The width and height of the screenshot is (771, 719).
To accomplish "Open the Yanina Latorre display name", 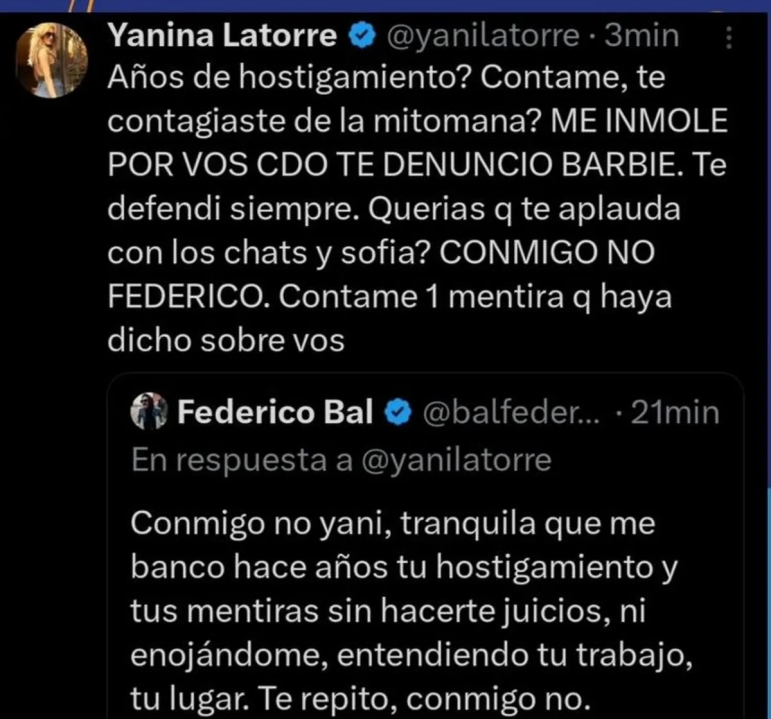I will pyautogui.click(x=224, y=37).
